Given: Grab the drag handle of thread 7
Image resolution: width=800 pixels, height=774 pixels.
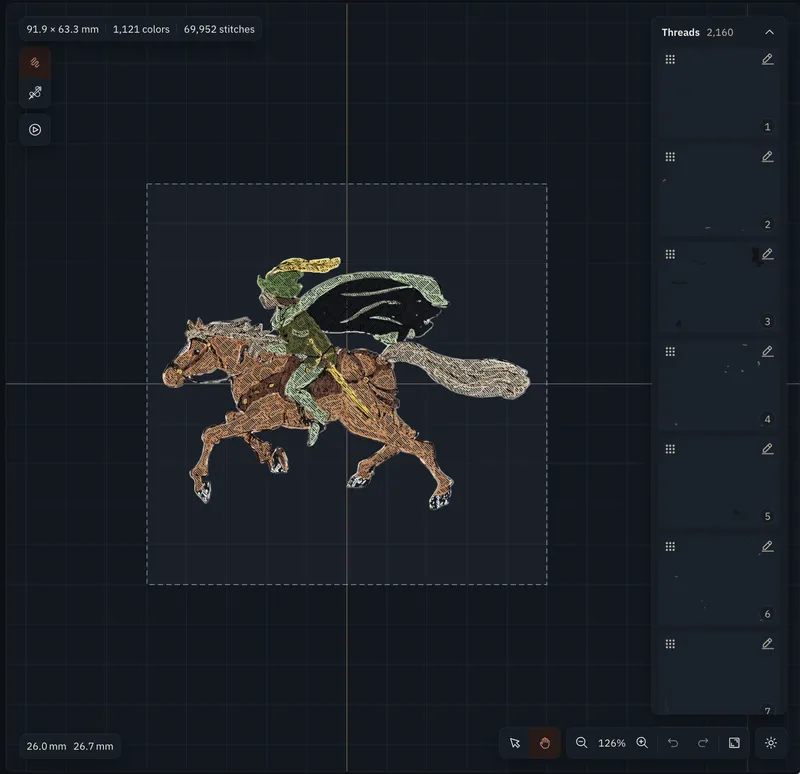Looking at the screenshot, I should (670, 644).
